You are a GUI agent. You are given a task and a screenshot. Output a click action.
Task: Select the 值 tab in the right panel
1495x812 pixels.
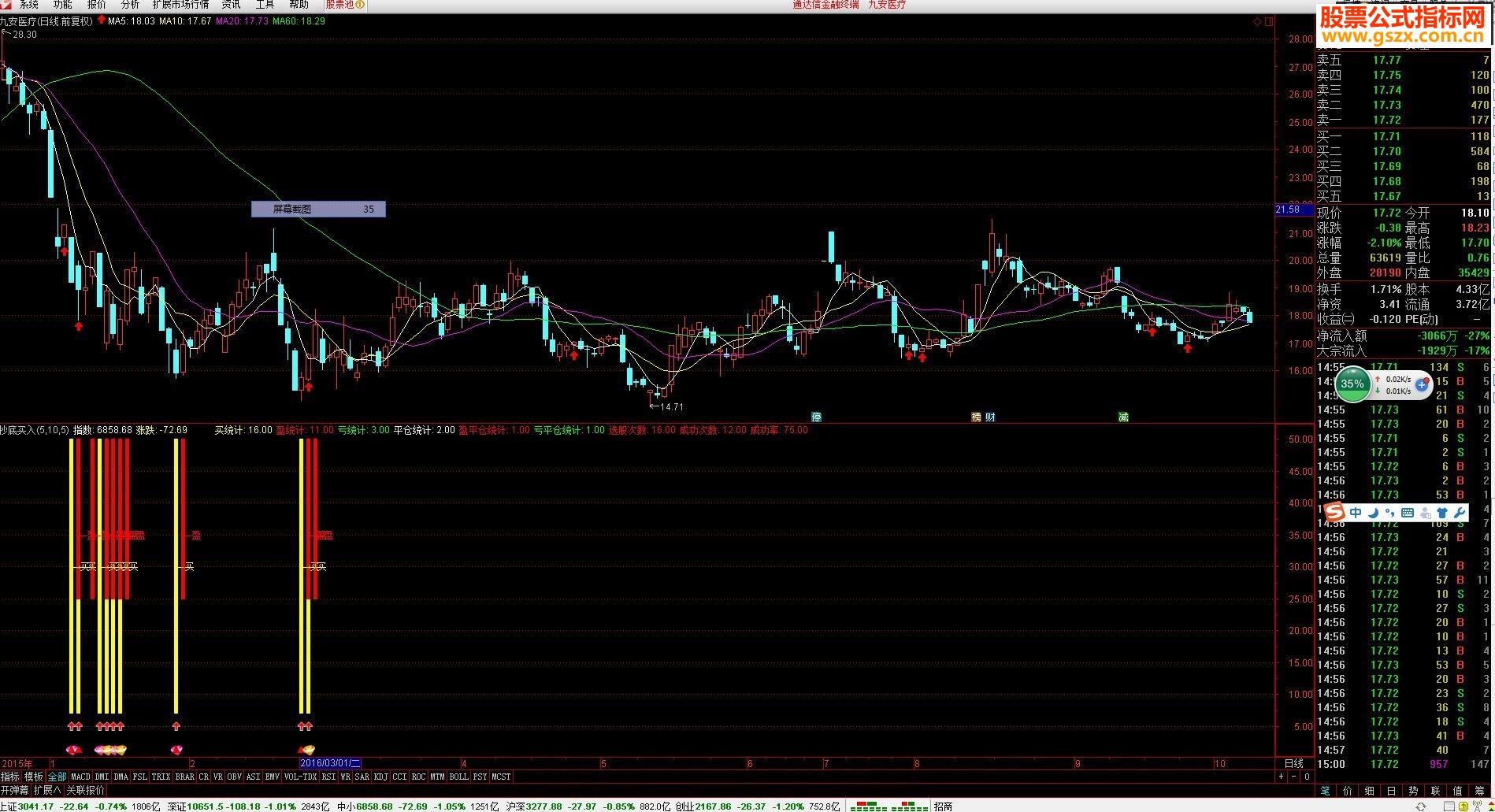1457,790
